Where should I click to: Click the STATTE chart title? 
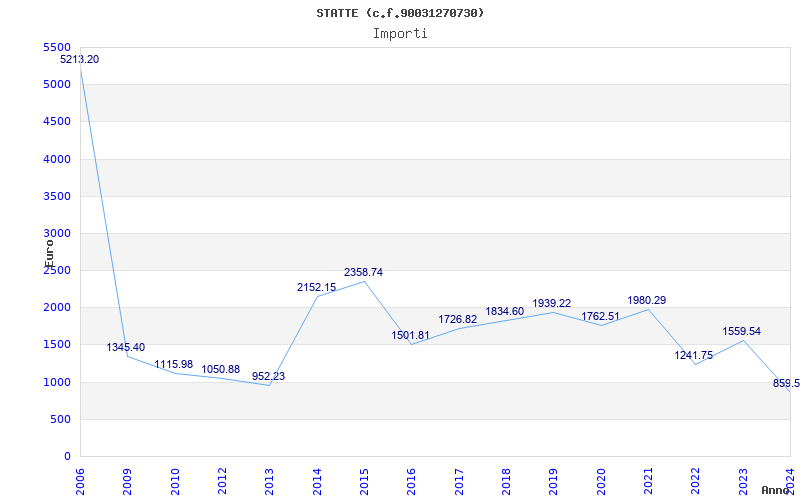[x=400, y=13]
